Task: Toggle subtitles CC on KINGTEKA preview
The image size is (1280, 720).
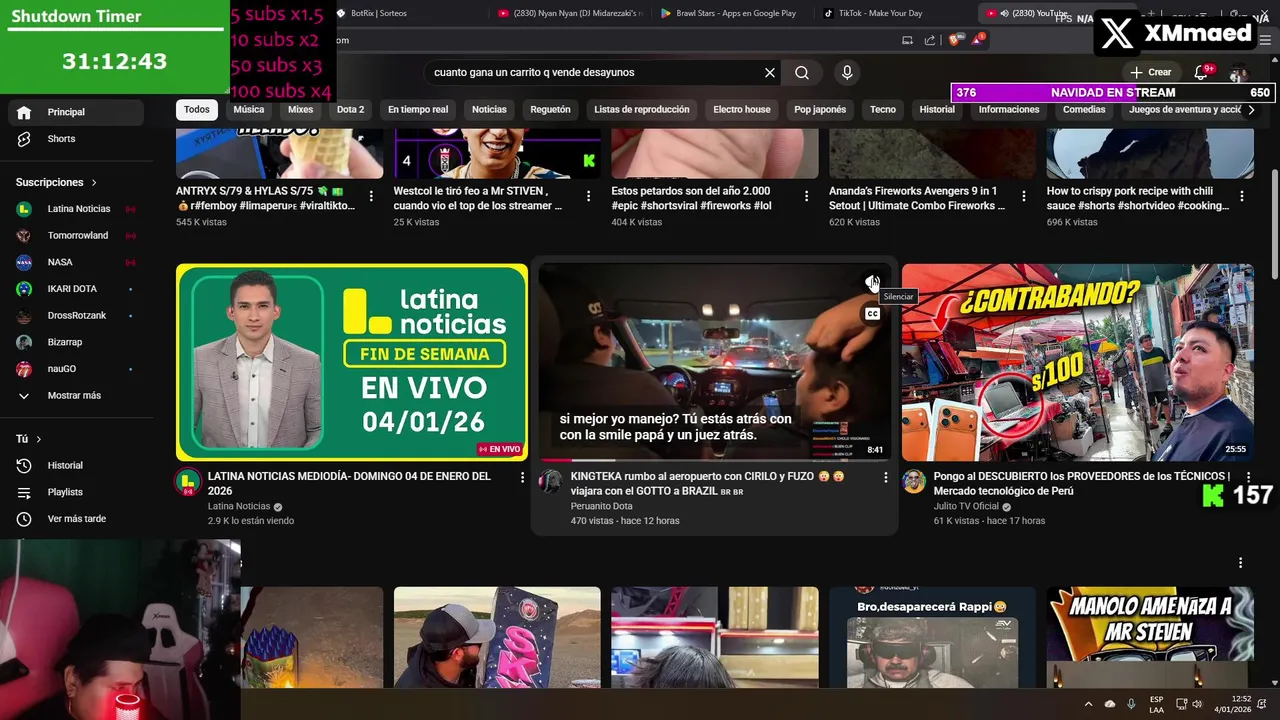Action: 872,314
